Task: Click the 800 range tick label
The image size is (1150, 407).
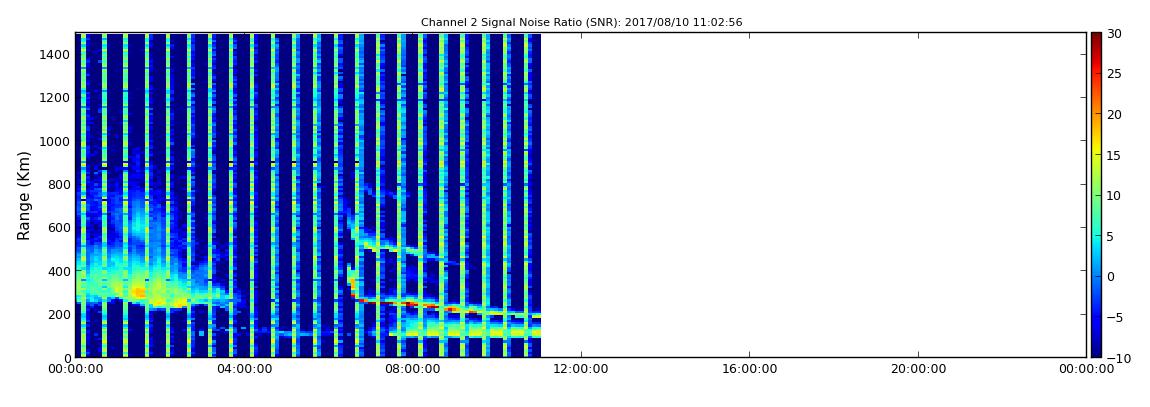Action: click(x=59, y=184)
